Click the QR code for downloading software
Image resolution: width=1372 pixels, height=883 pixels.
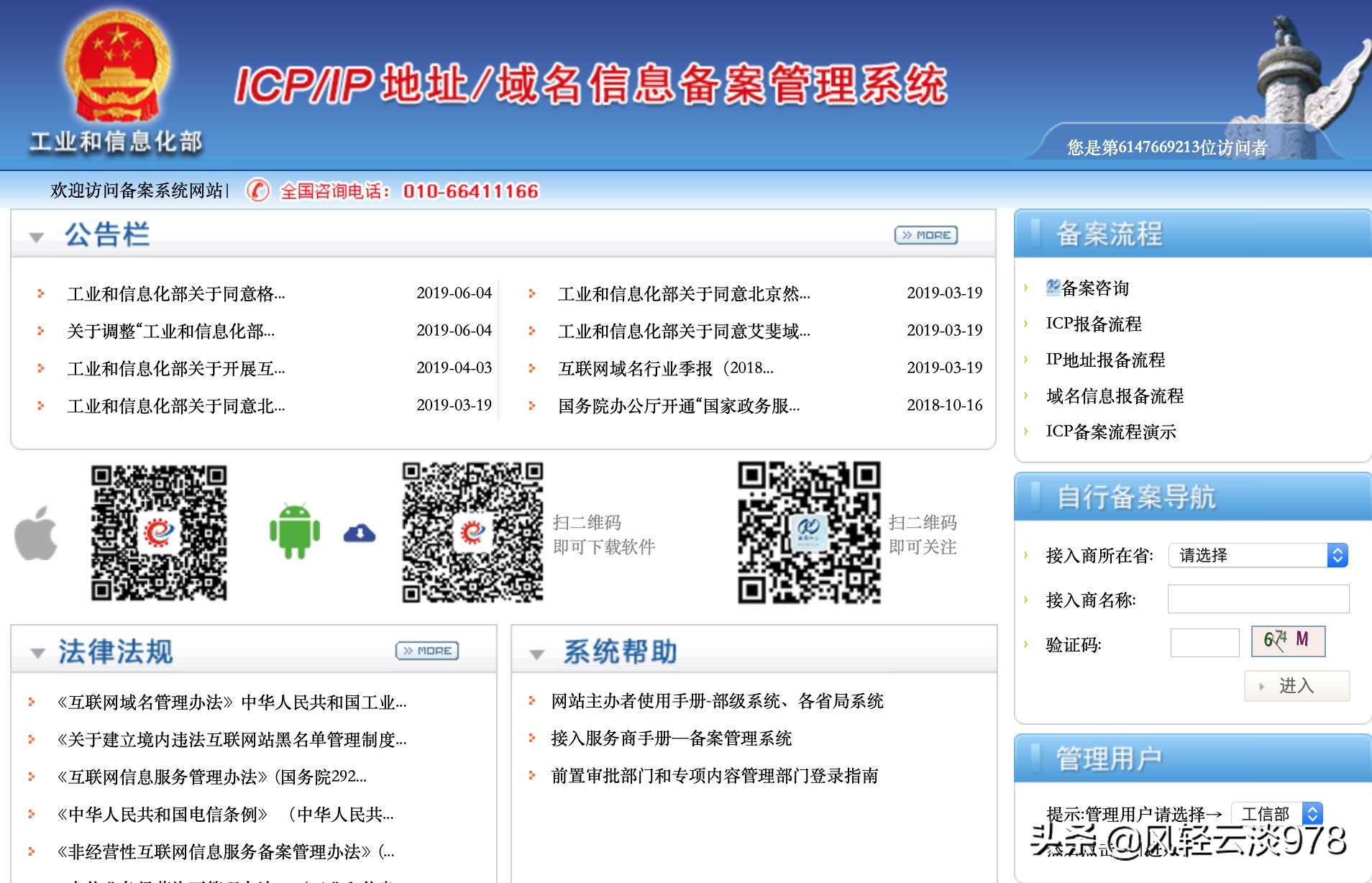[x=471, y=534]
